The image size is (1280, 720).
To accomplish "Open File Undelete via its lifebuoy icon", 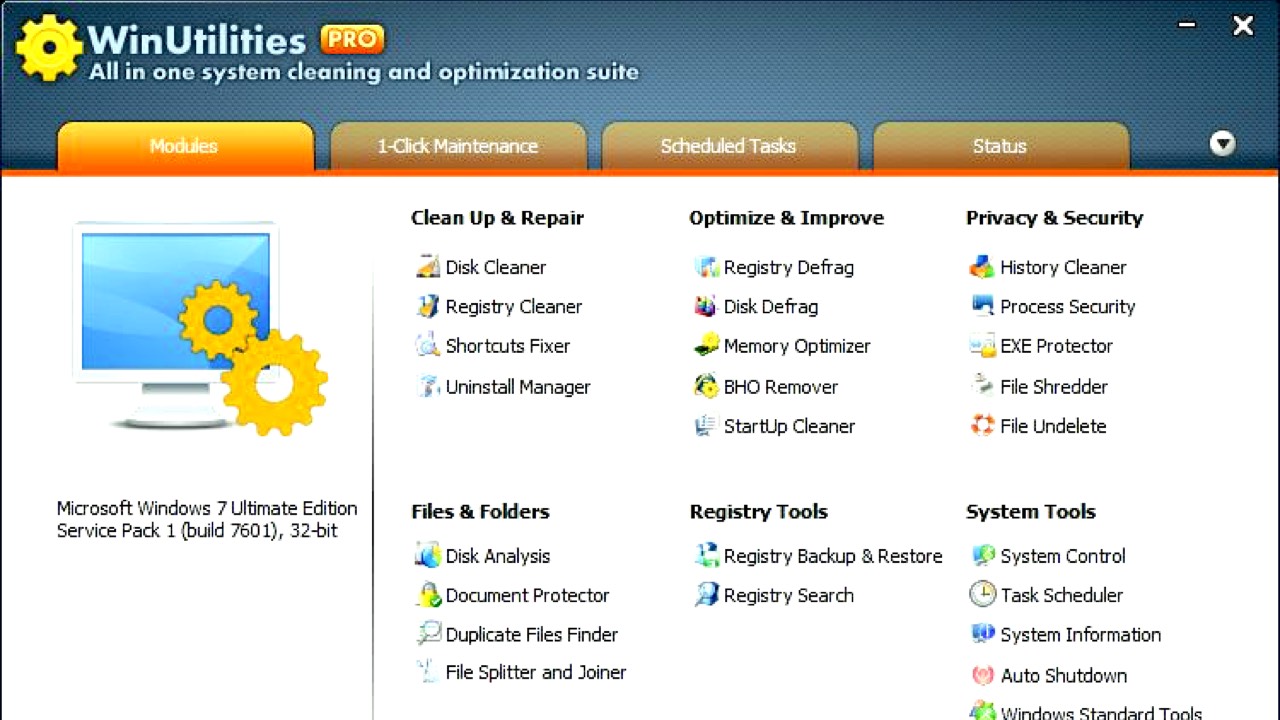I will tap(982, 426).
